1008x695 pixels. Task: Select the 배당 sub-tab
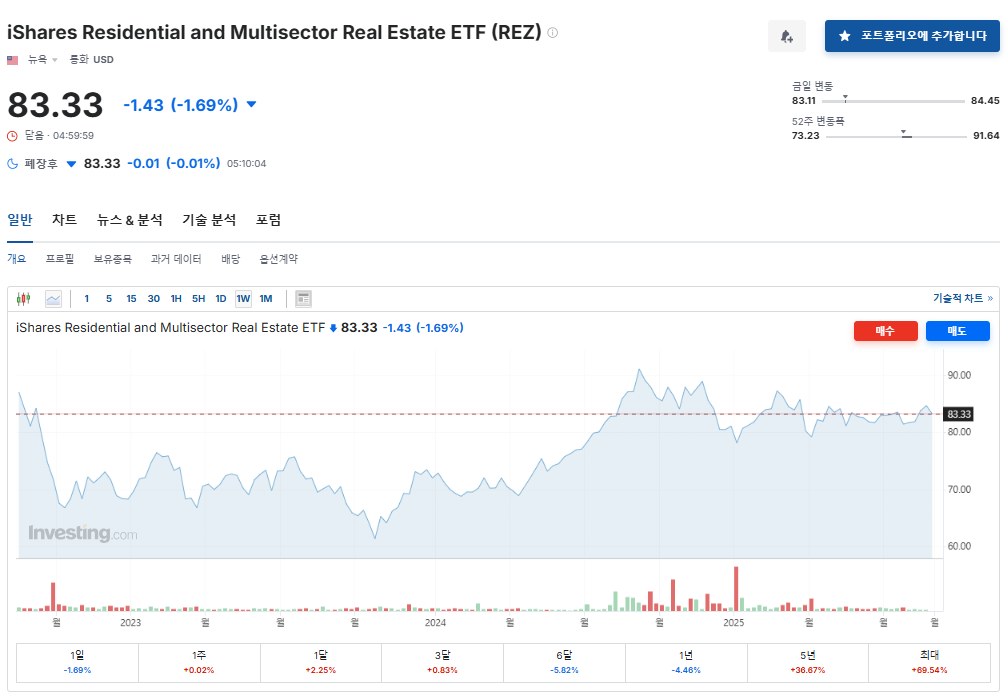(231, 258)
